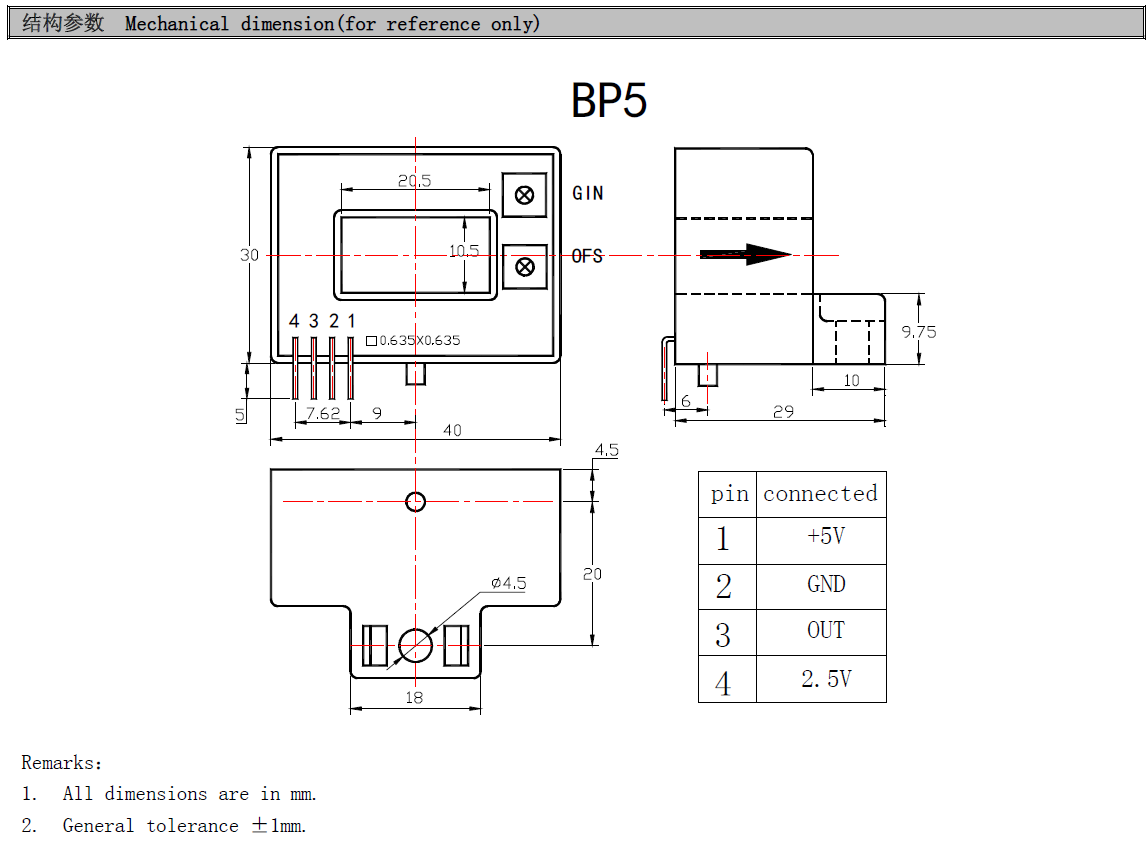
Task: Click the right rectangular slot beside ø4.5 hole
Action: (x=456, y=646)
